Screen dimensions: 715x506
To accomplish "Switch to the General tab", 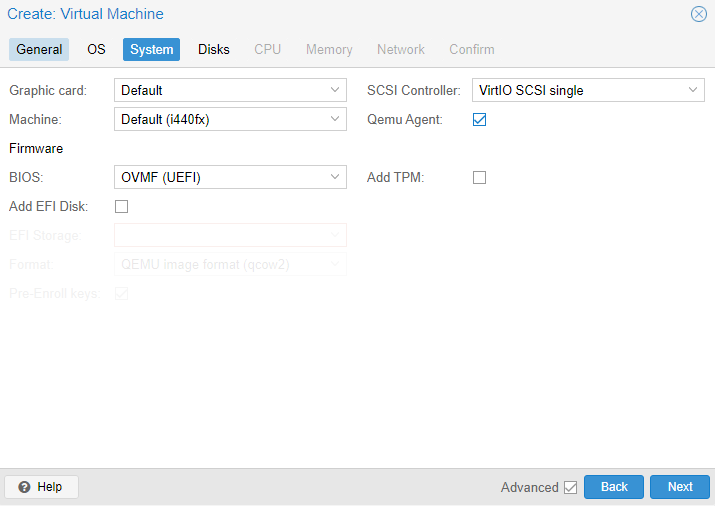I will tap(39, 49).
